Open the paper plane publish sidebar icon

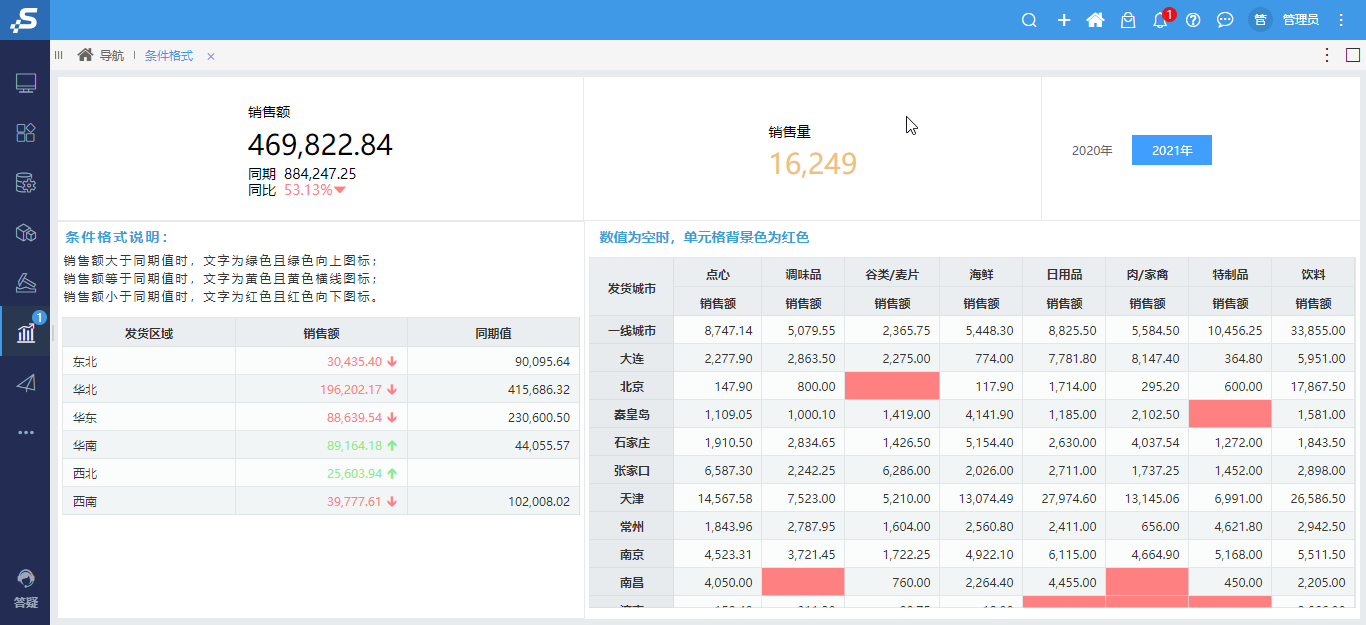pos(26,382)
